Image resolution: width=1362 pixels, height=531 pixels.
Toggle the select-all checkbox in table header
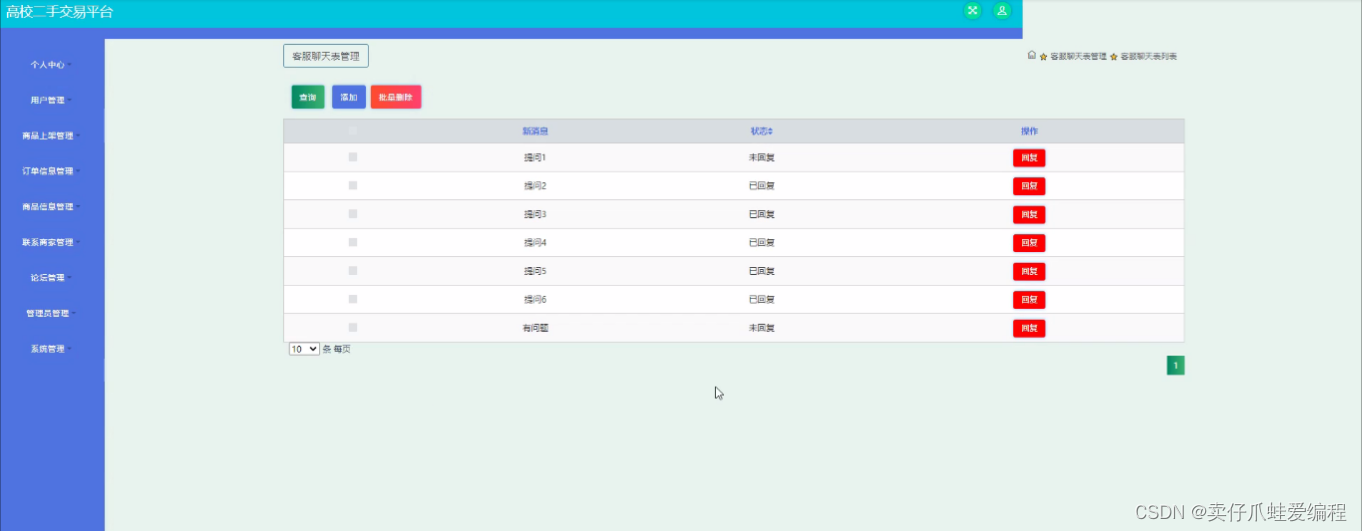[x=353, y=130]
